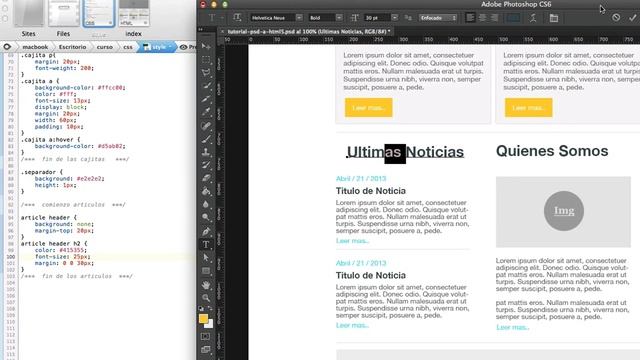Select the Brush tool

pos(206,139)
